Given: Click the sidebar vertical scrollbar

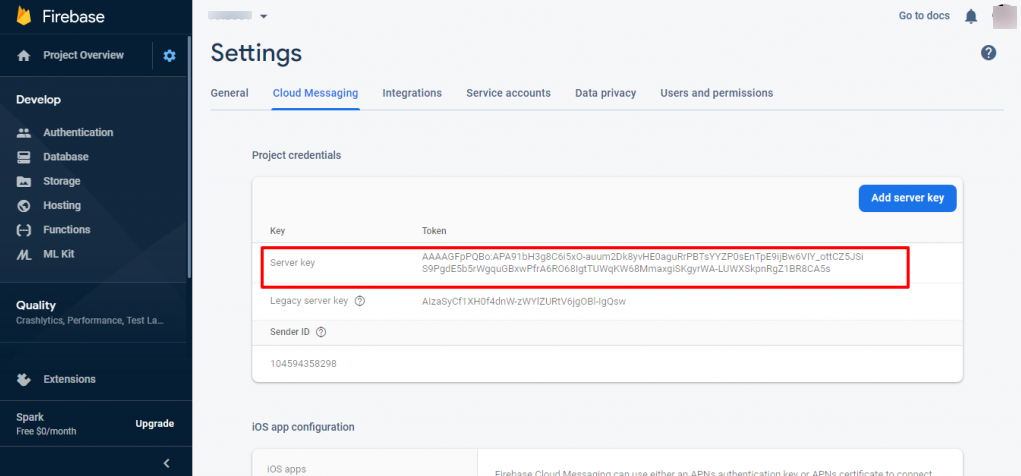Looking at the screenshot, I should [189, 156].
